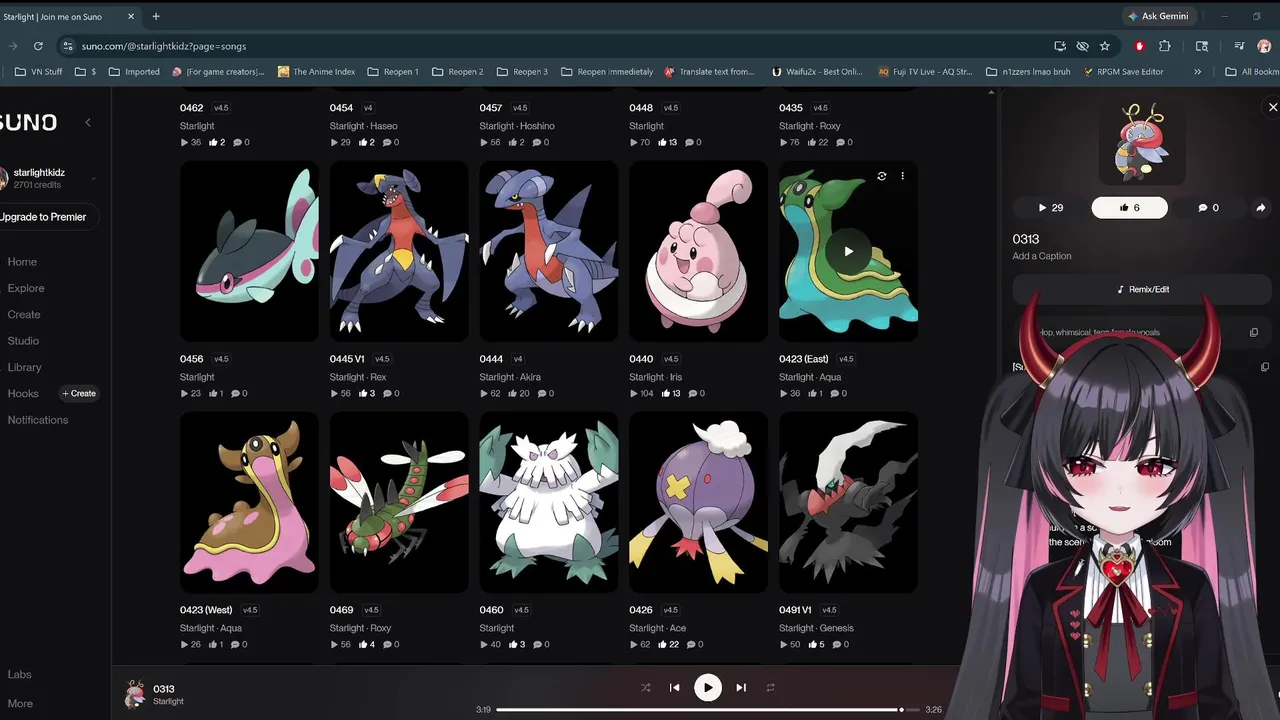Like song 0469 with its thumbs-up icon
The height and width of the screenshot is (720, 1280).
[362, 645]
